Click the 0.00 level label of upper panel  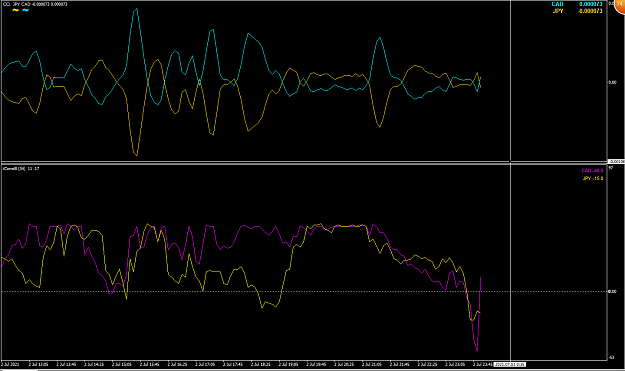[x=612, y=82]
